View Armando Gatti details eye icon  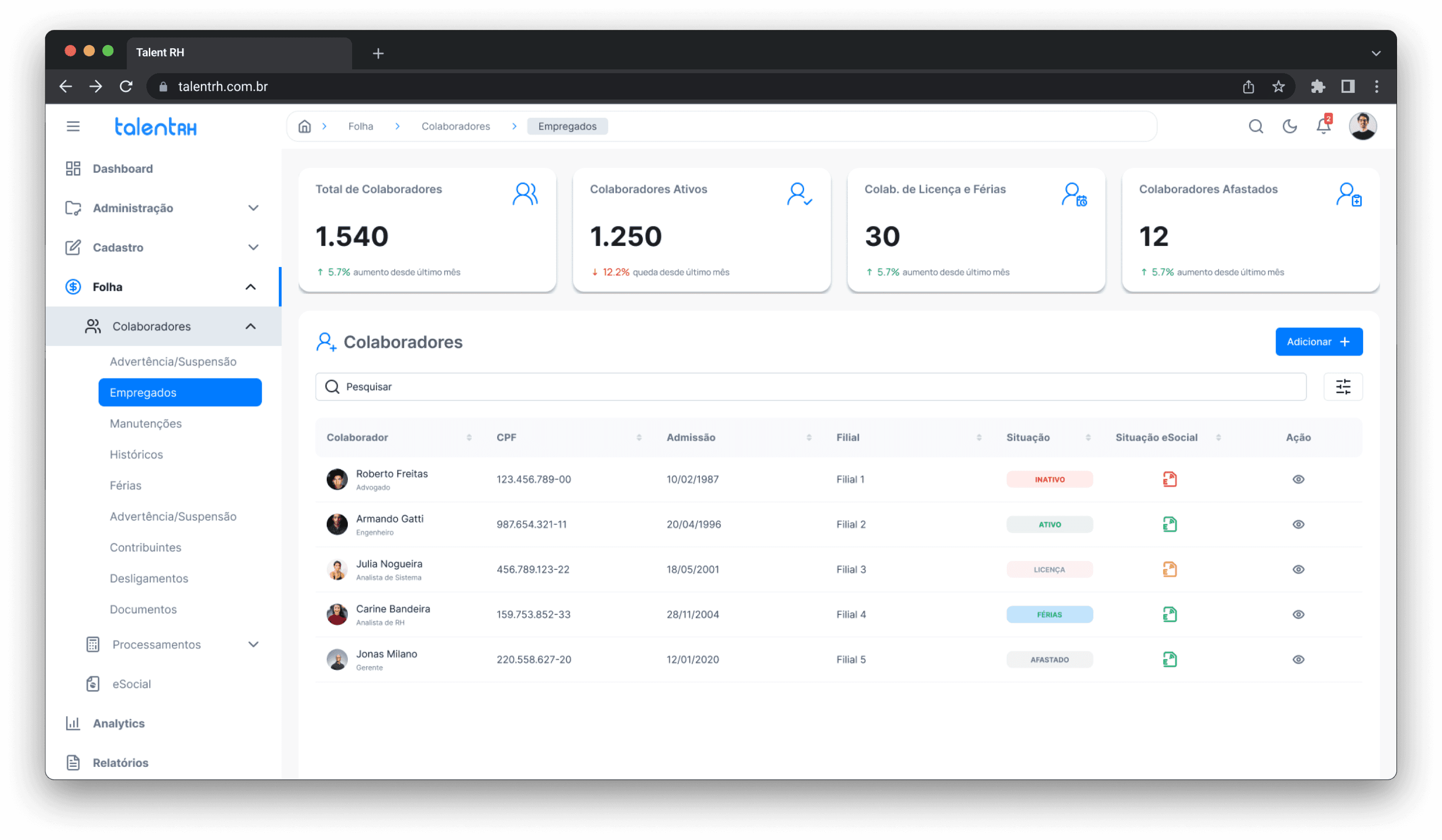coord(1298,524)
